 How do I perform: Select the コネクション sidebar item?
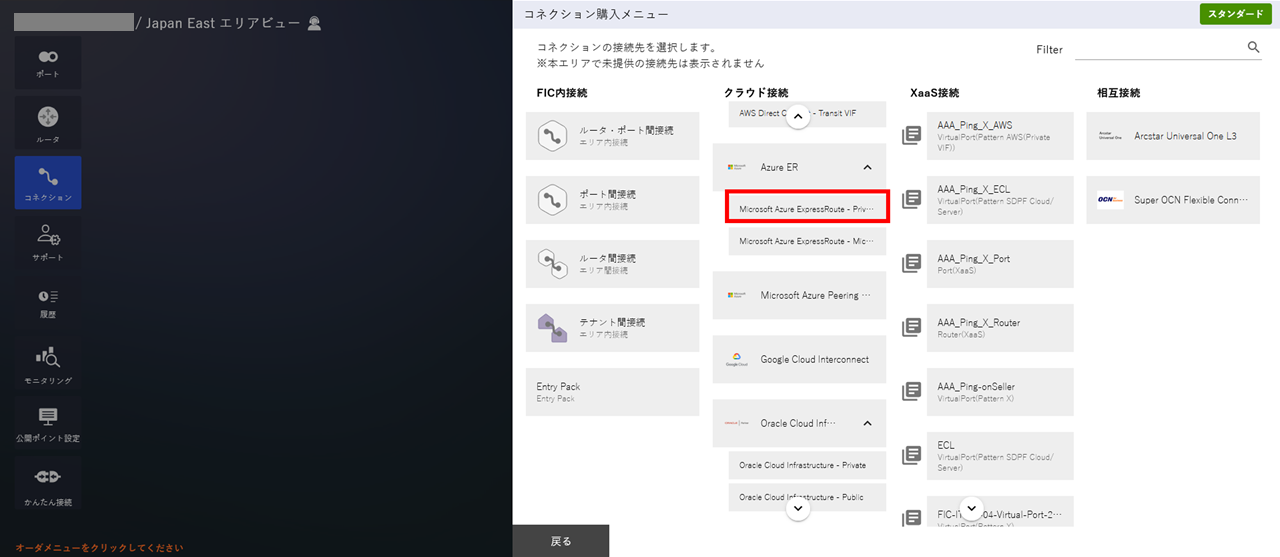pyautogui.click(x=48, y=183)
